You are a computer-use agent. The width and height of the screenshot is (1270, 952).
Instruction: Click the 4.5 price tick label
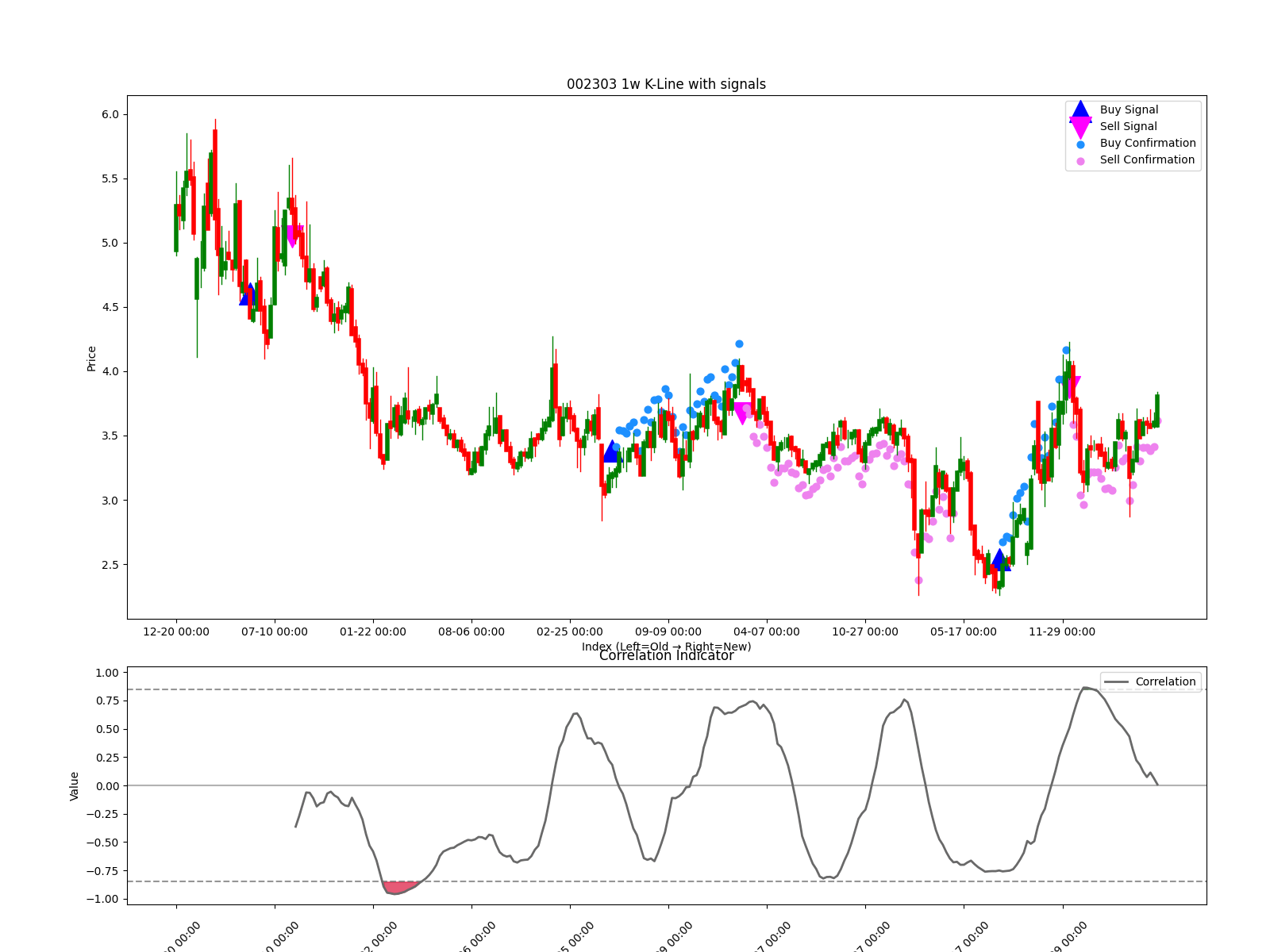pos(110,308)
